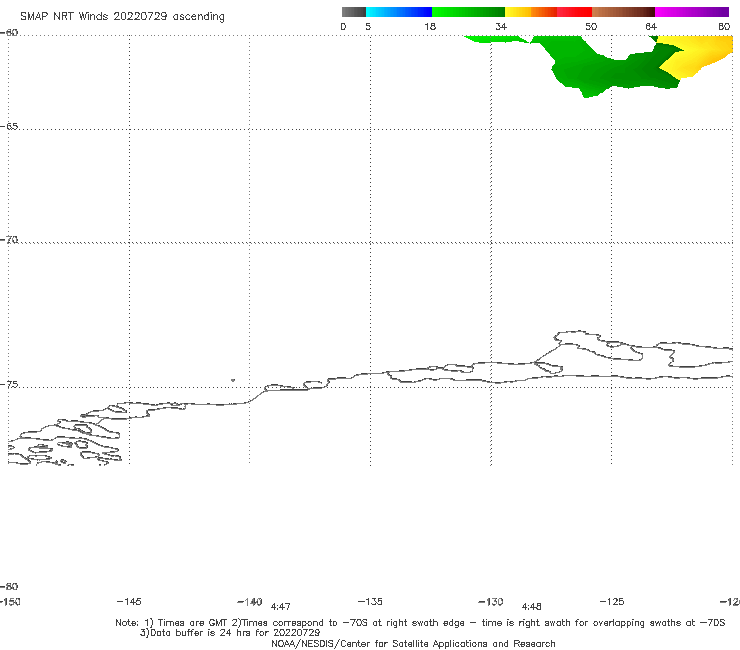Click the blue segment of the wind color bar

tap(399, 12)
